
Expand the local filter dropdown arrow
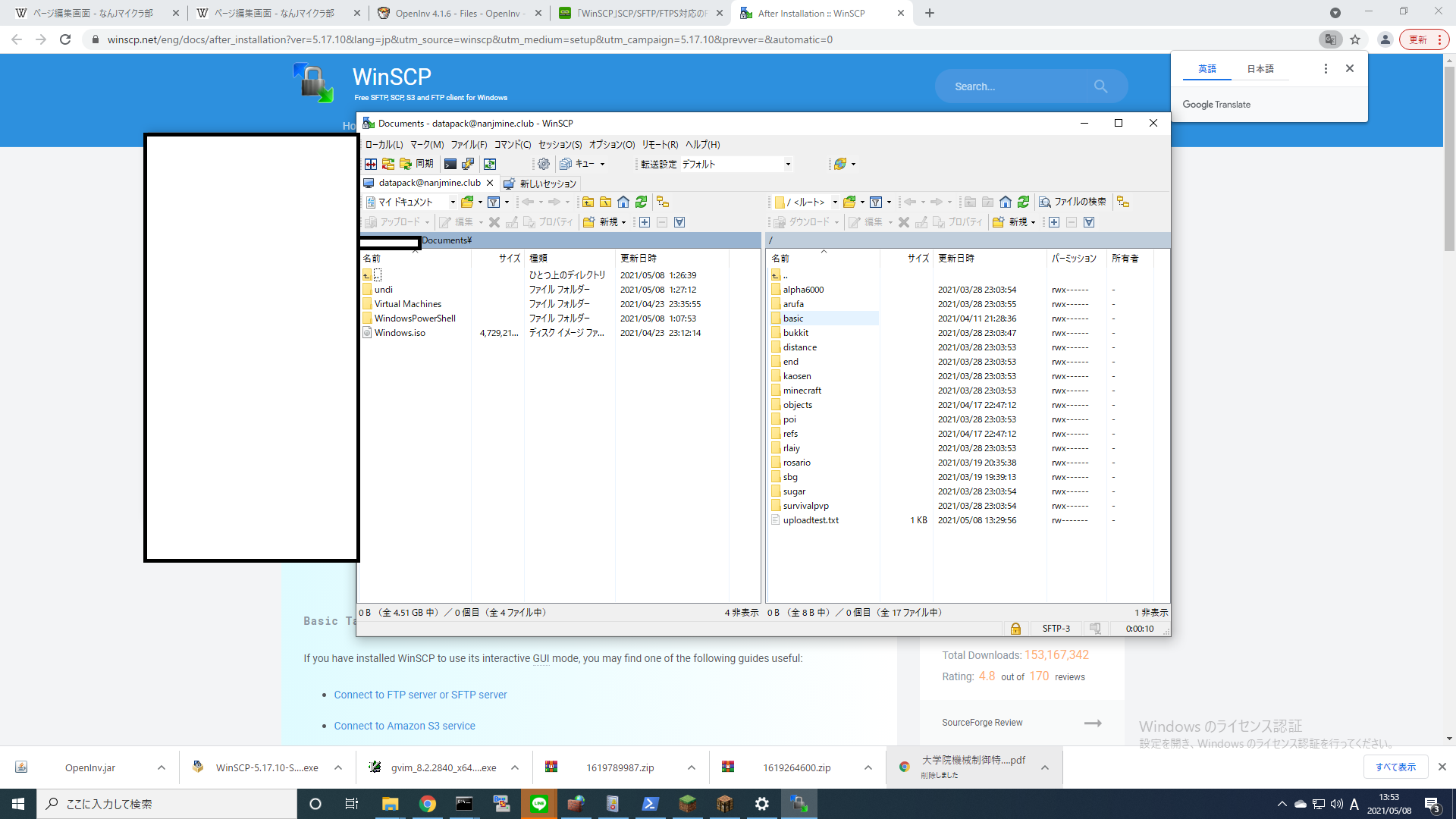point(507,202)
